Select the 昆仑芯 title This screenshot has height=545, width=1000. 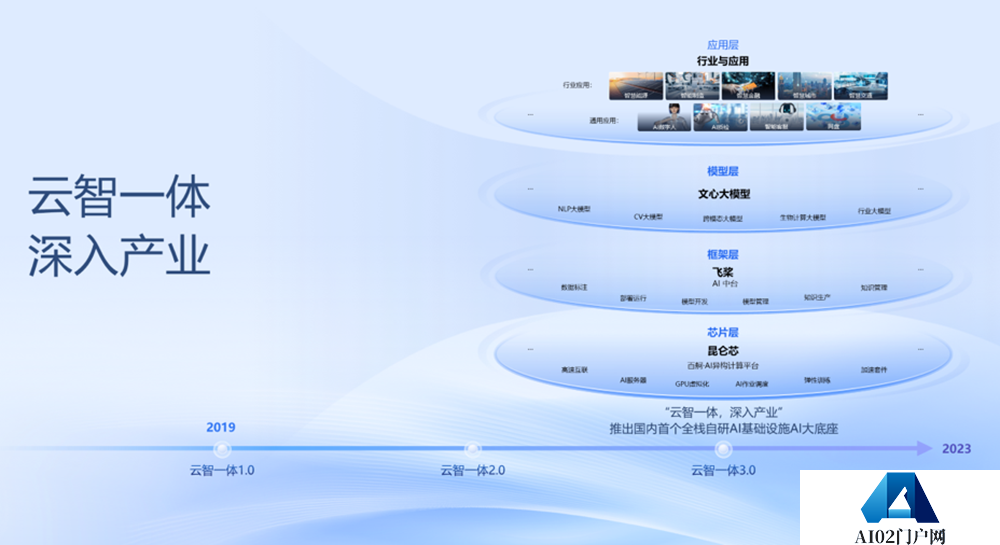coord(723,351)
